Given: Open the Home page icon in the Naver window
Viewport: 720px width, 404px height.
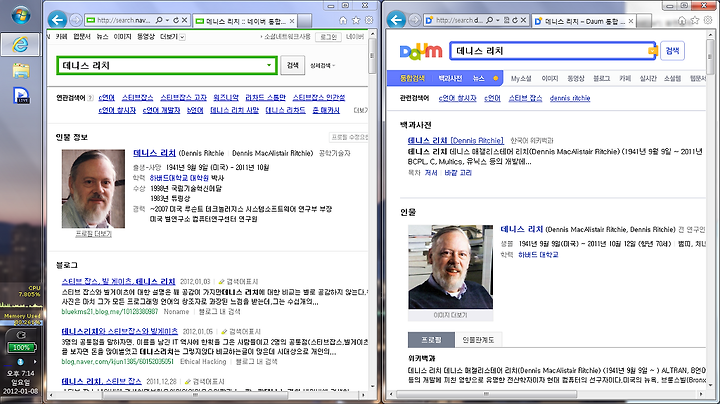Looking at the screenshot, I should 343,20.
